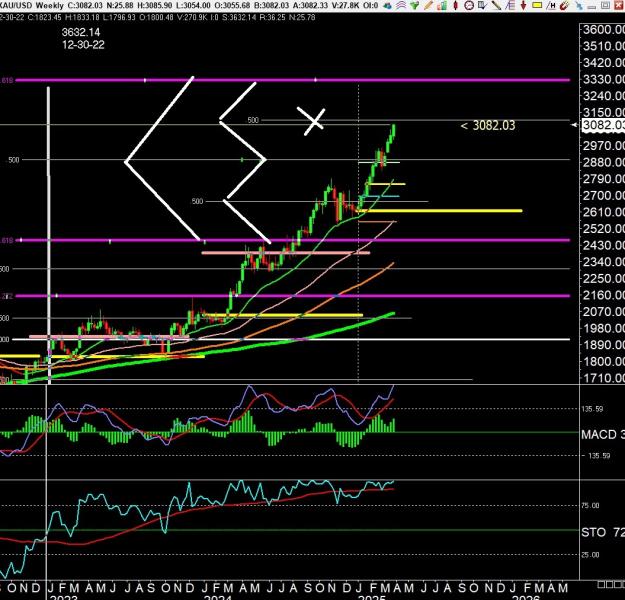Click the S:3632.14 value in second header row
Screen dimensions: 625x600
coord(240,18)
